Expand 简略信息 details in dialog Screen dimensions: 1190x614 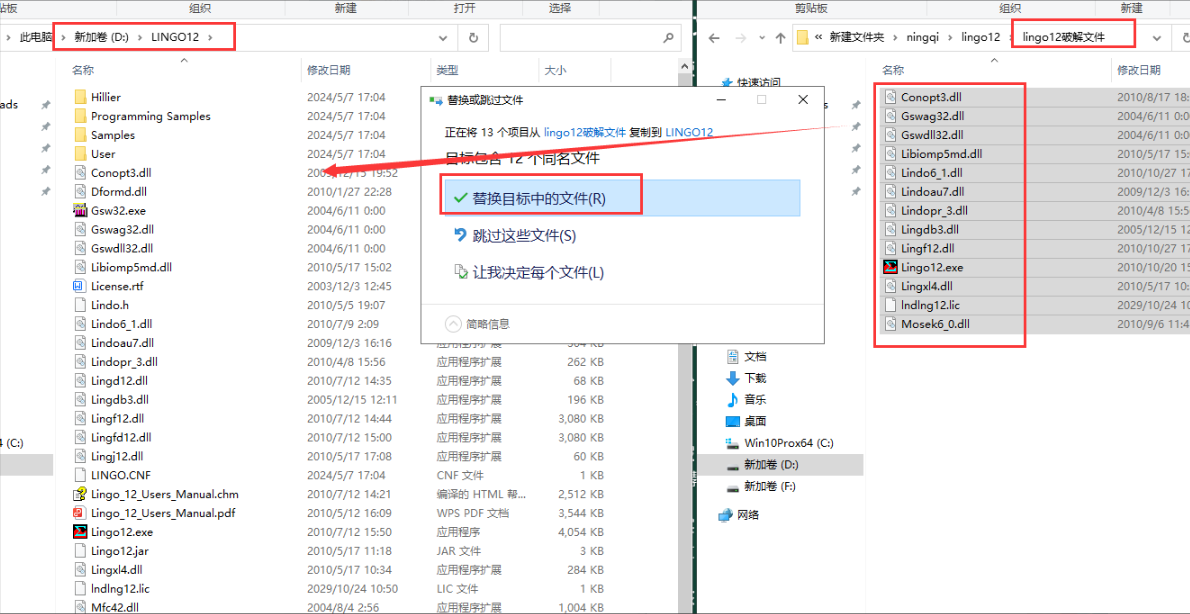(x=477, y=324)
